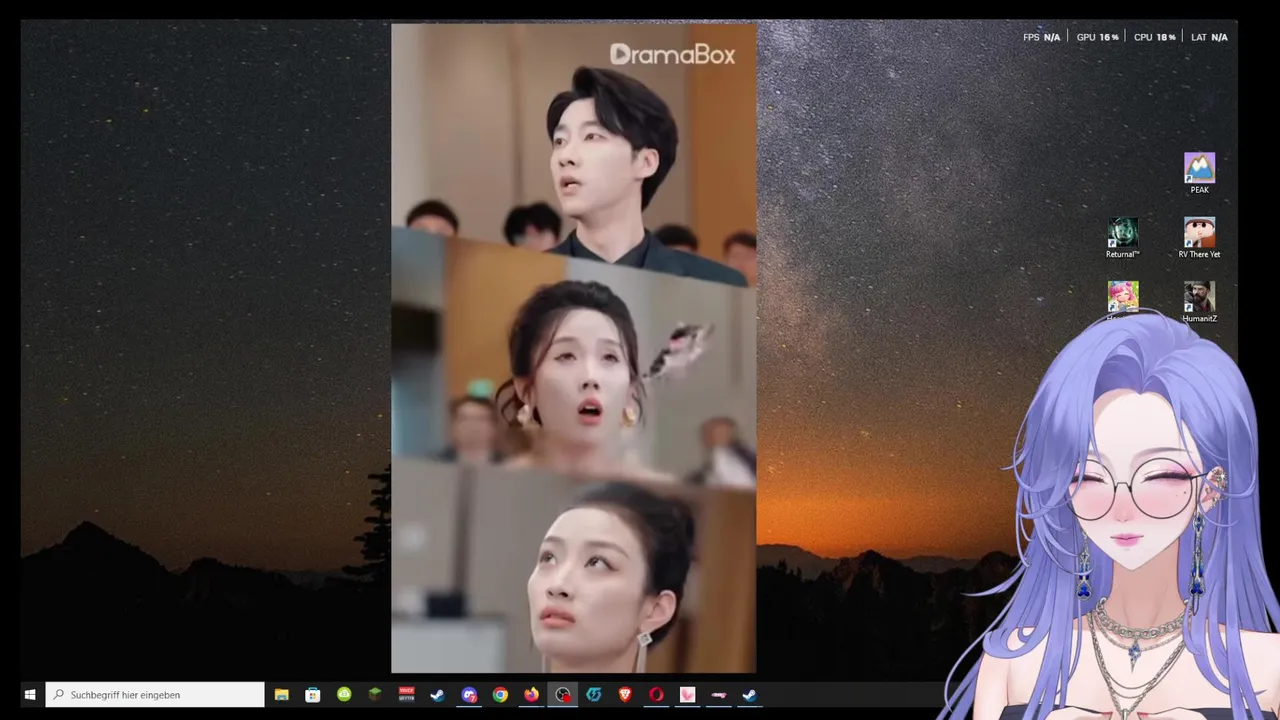Image resolution: width=1280 pixels, height=720 pixels.
Task: Open the Opera browser taskbar icon
Action: click(656, 695)
